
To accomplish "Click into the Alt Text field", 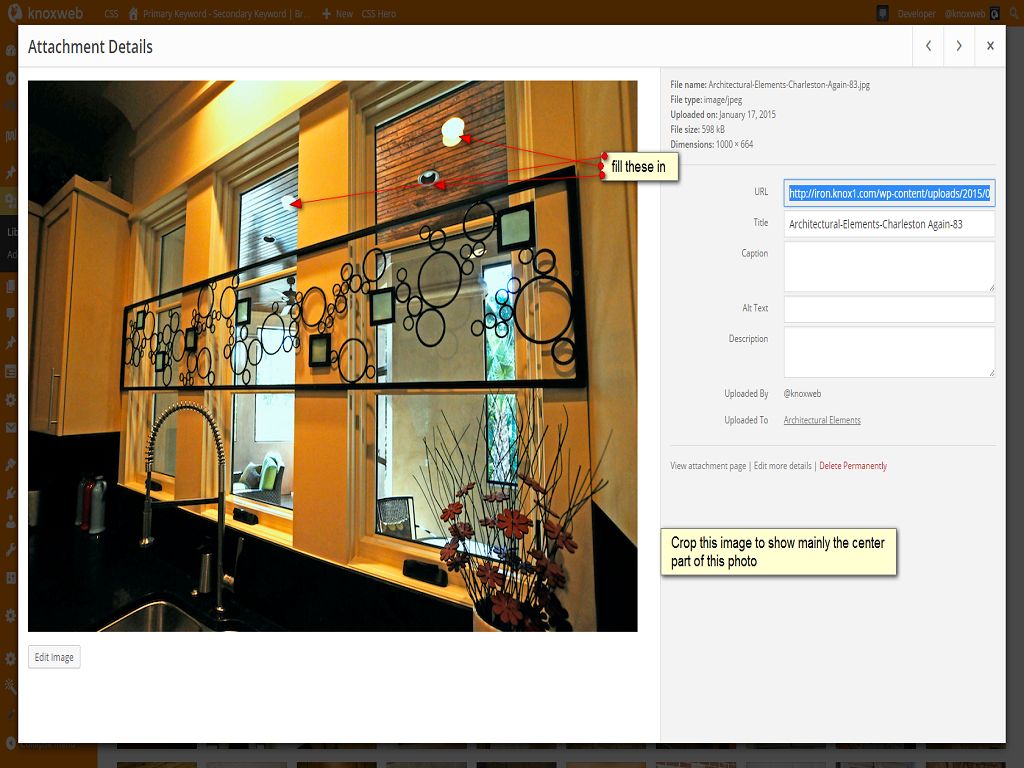I will coord(889,310).
